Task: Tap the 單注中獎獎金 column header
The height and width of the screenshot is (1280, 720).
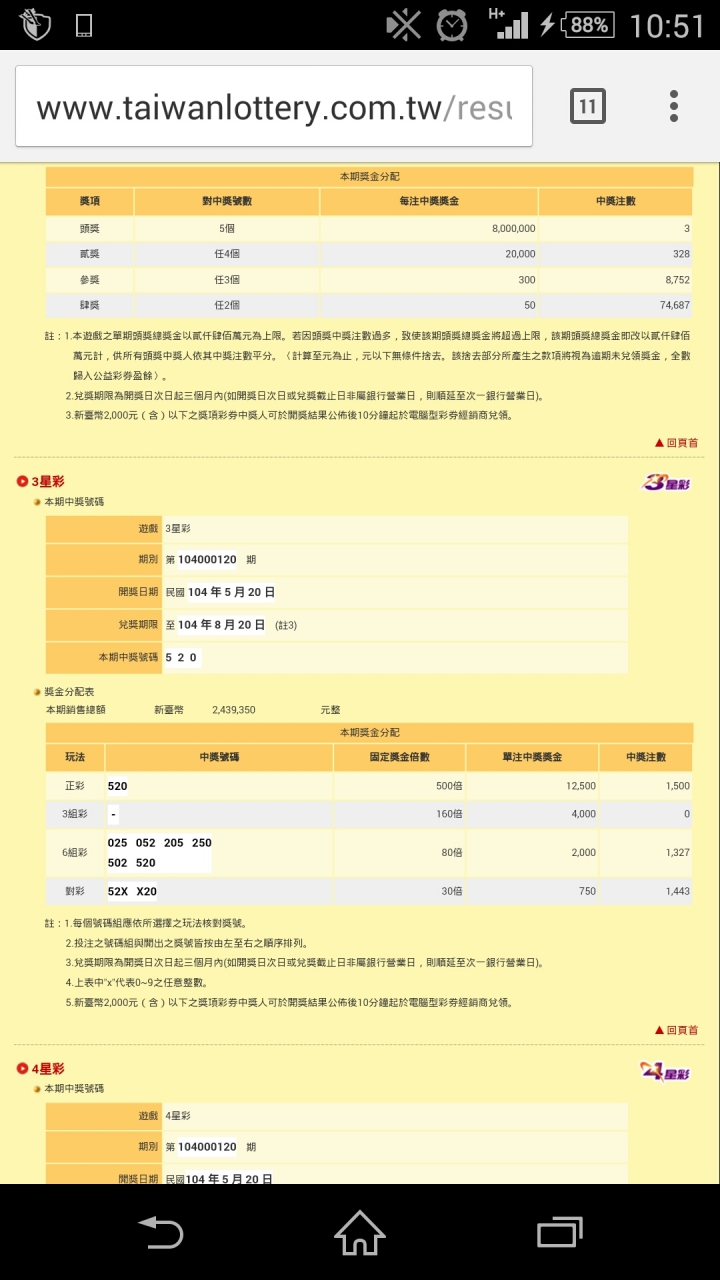Action: (x=532, y=758)
